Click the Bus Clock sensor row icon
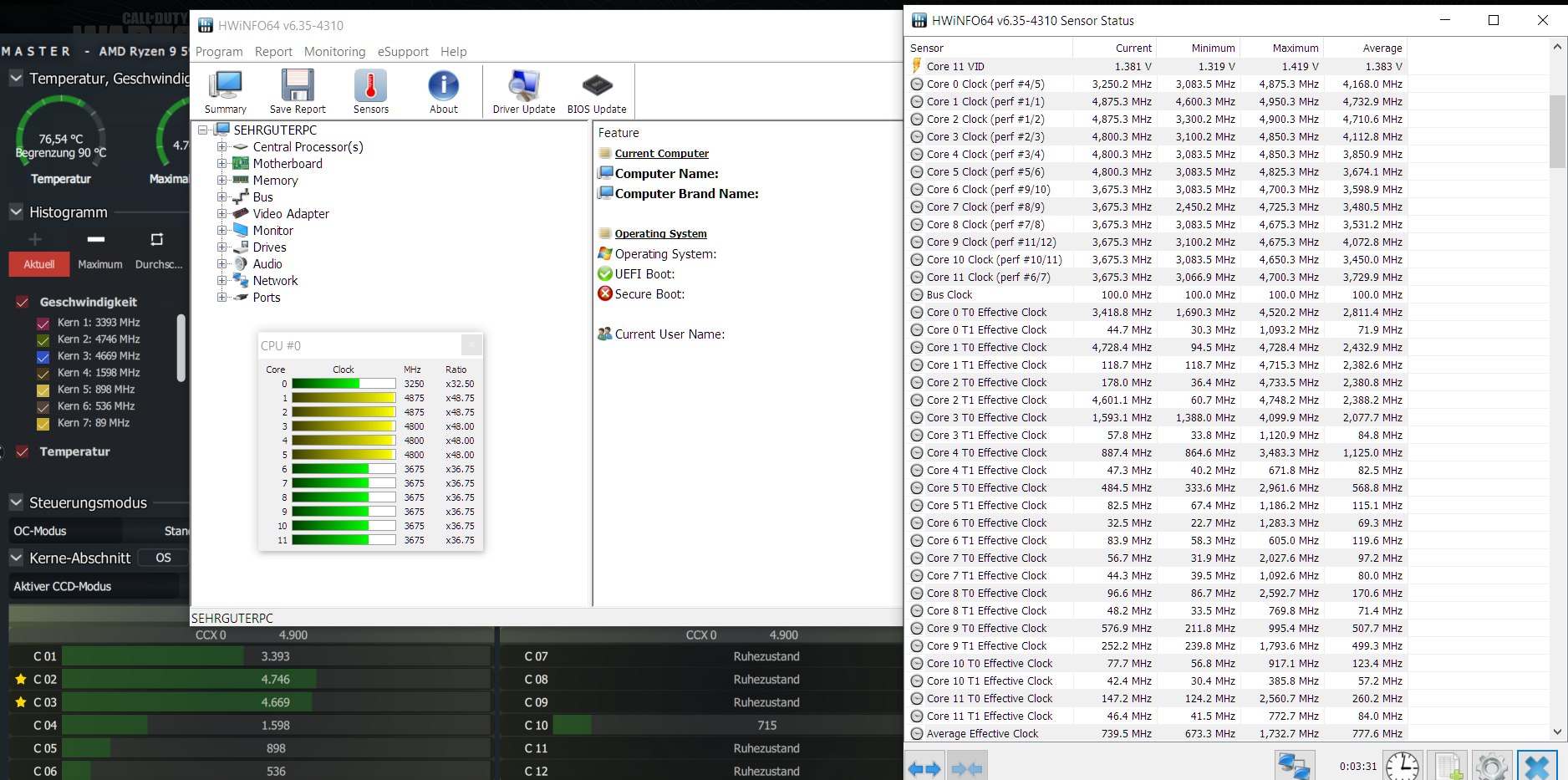The height and width of the screenshot is (780, 1568). 917,295
